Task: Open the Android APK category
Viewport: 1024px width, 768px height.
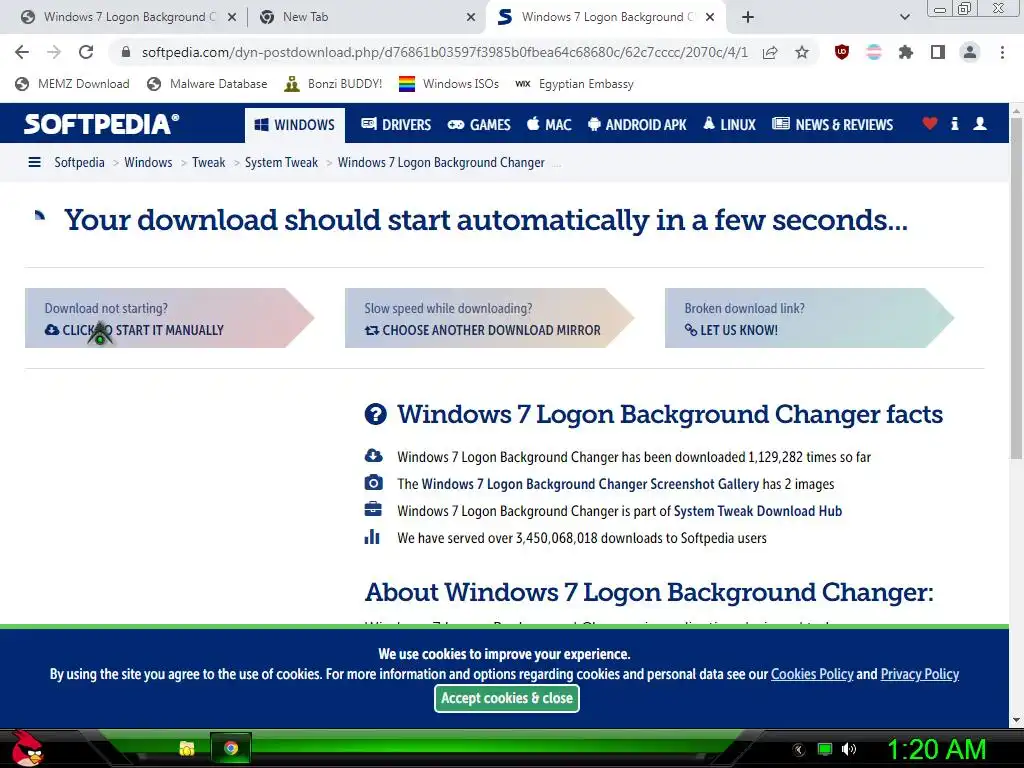Action: pos(637,124)
